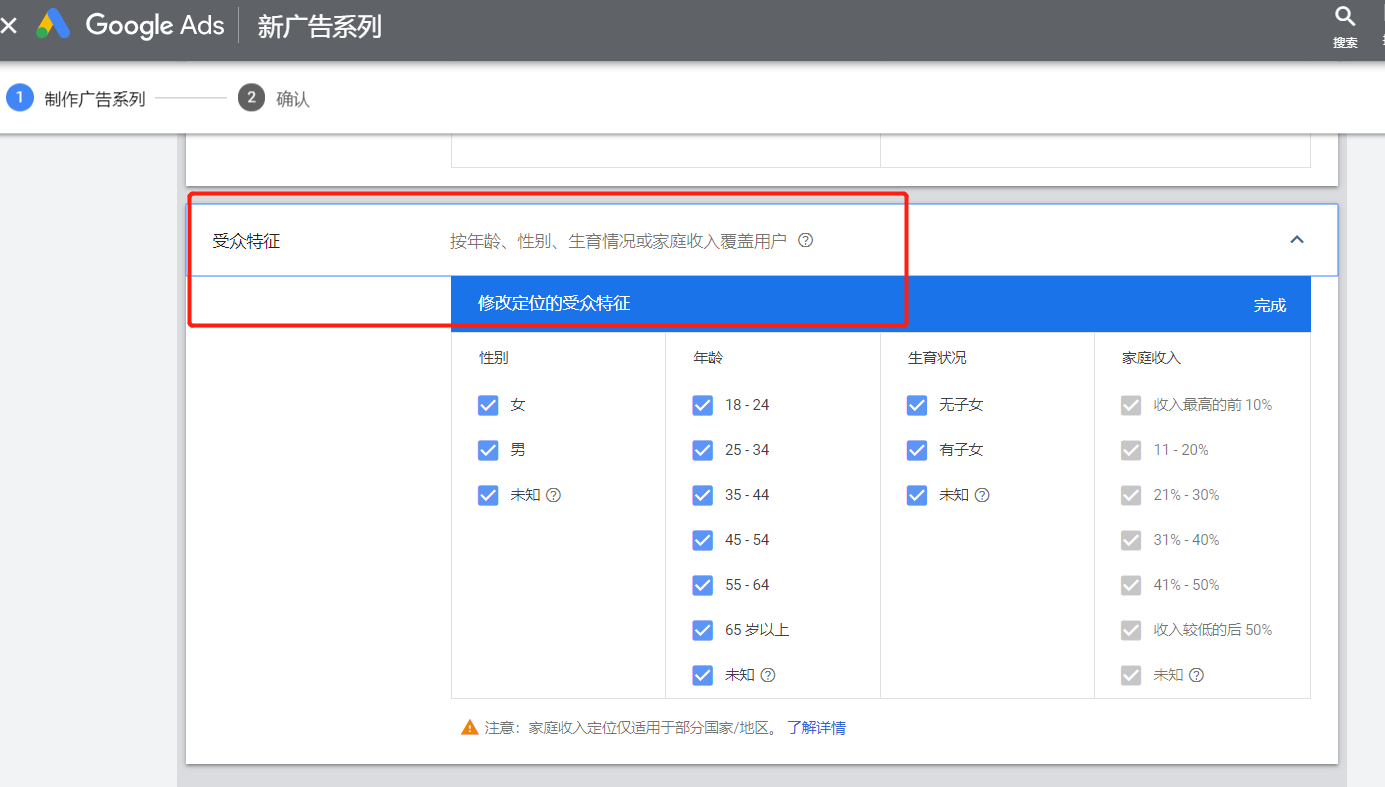Toggle the 收入最高的前 10% checkbox

(1131, 405)
